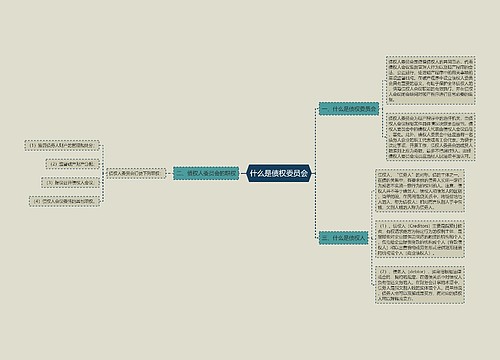Image resolution: width=500 pixels, height=360 pixels.
Task: Click the top-right paragraph box about 债权人委员会
Action: [430, 80]
